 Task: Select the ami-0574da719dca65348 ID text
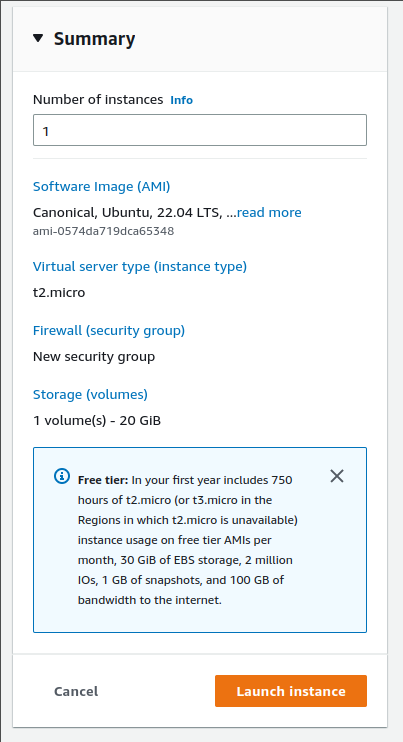pos(104,231)
